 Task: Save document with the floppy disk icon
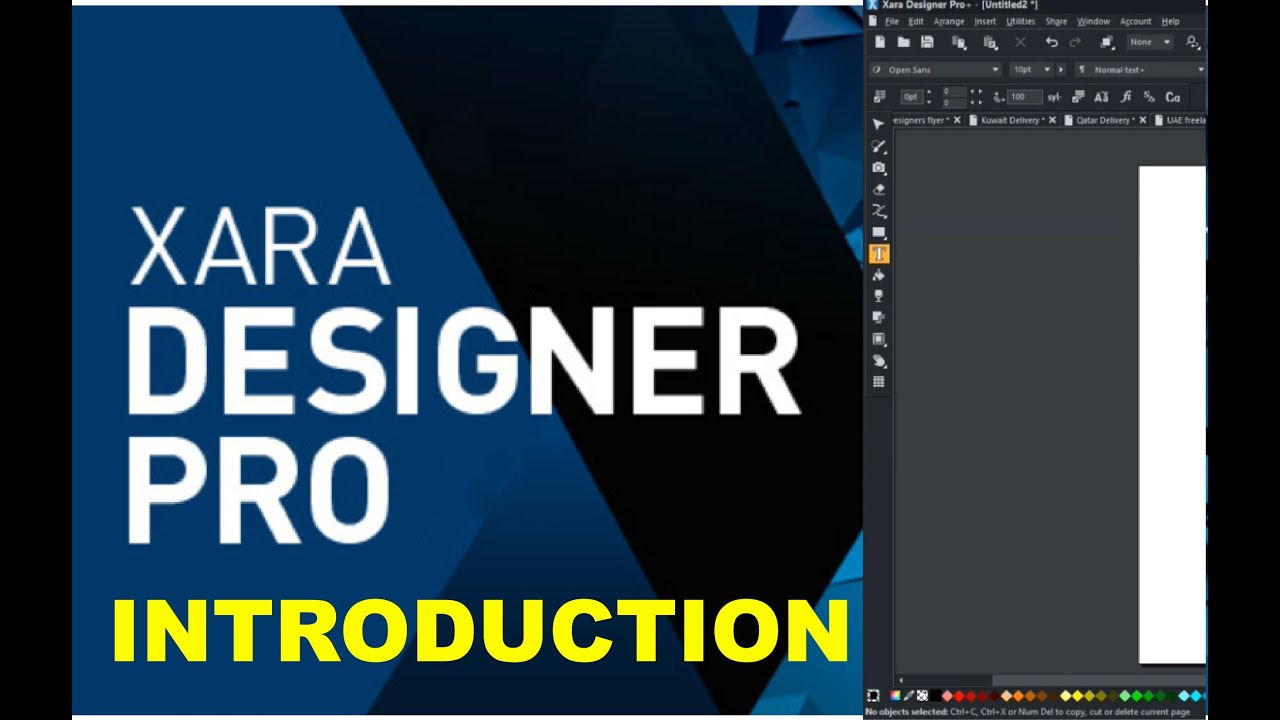click(927, 42)
